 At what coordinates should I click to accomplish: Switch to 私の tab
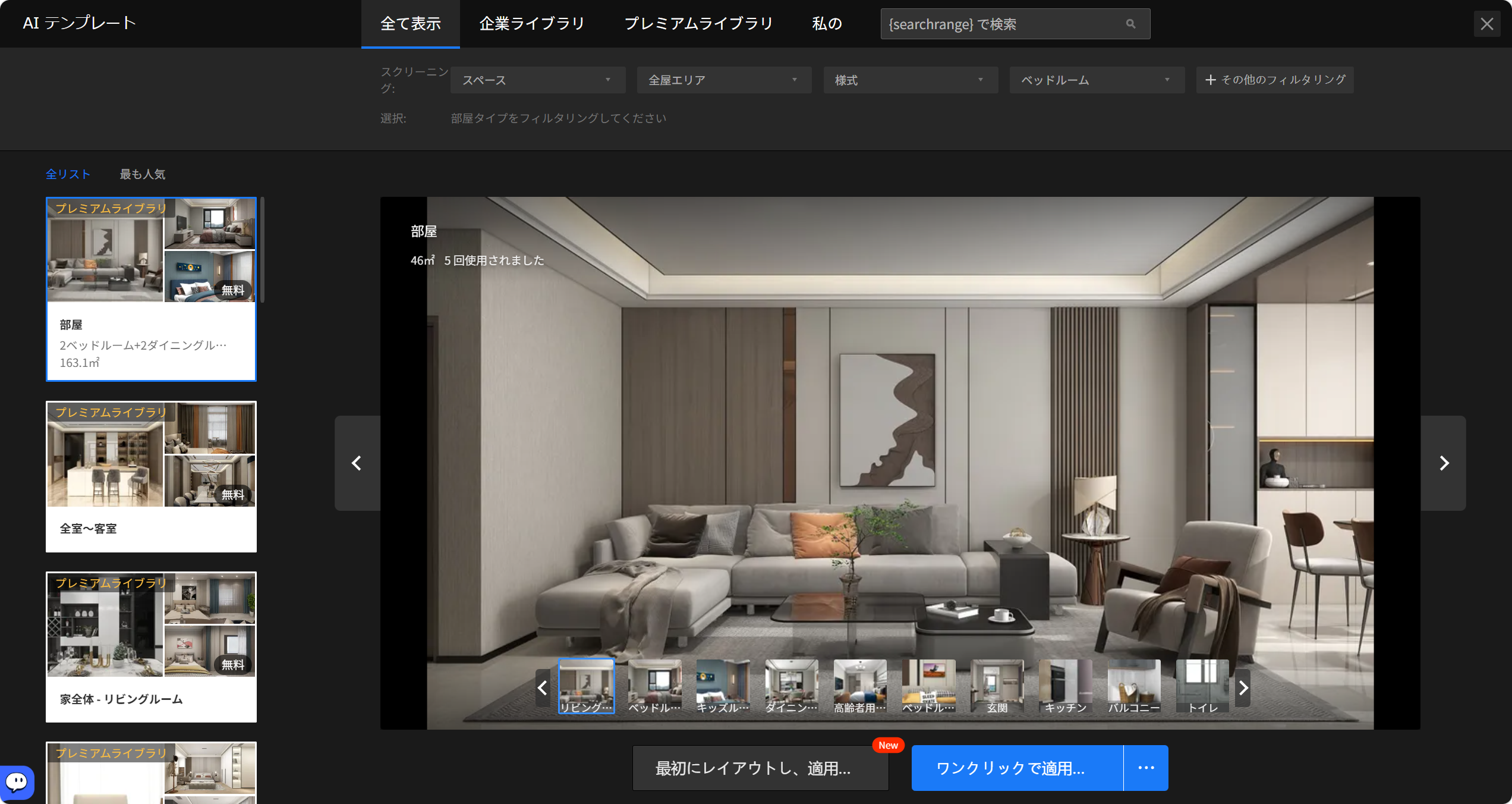point(827,24)
